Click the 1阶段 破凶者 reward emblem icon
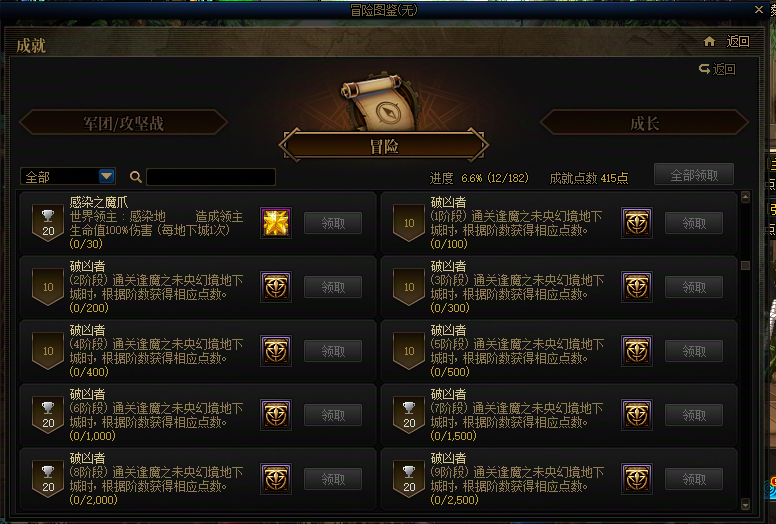 coord(637,223)
